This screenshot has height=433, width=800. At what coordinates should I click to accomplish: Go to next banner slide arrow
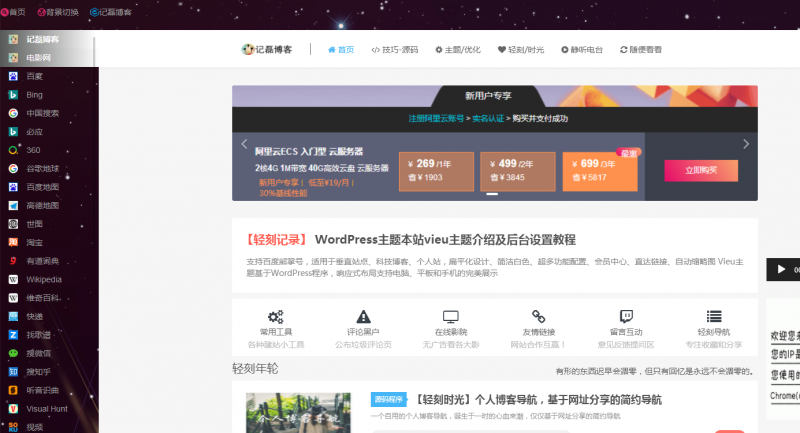click(x=745, y=144)
